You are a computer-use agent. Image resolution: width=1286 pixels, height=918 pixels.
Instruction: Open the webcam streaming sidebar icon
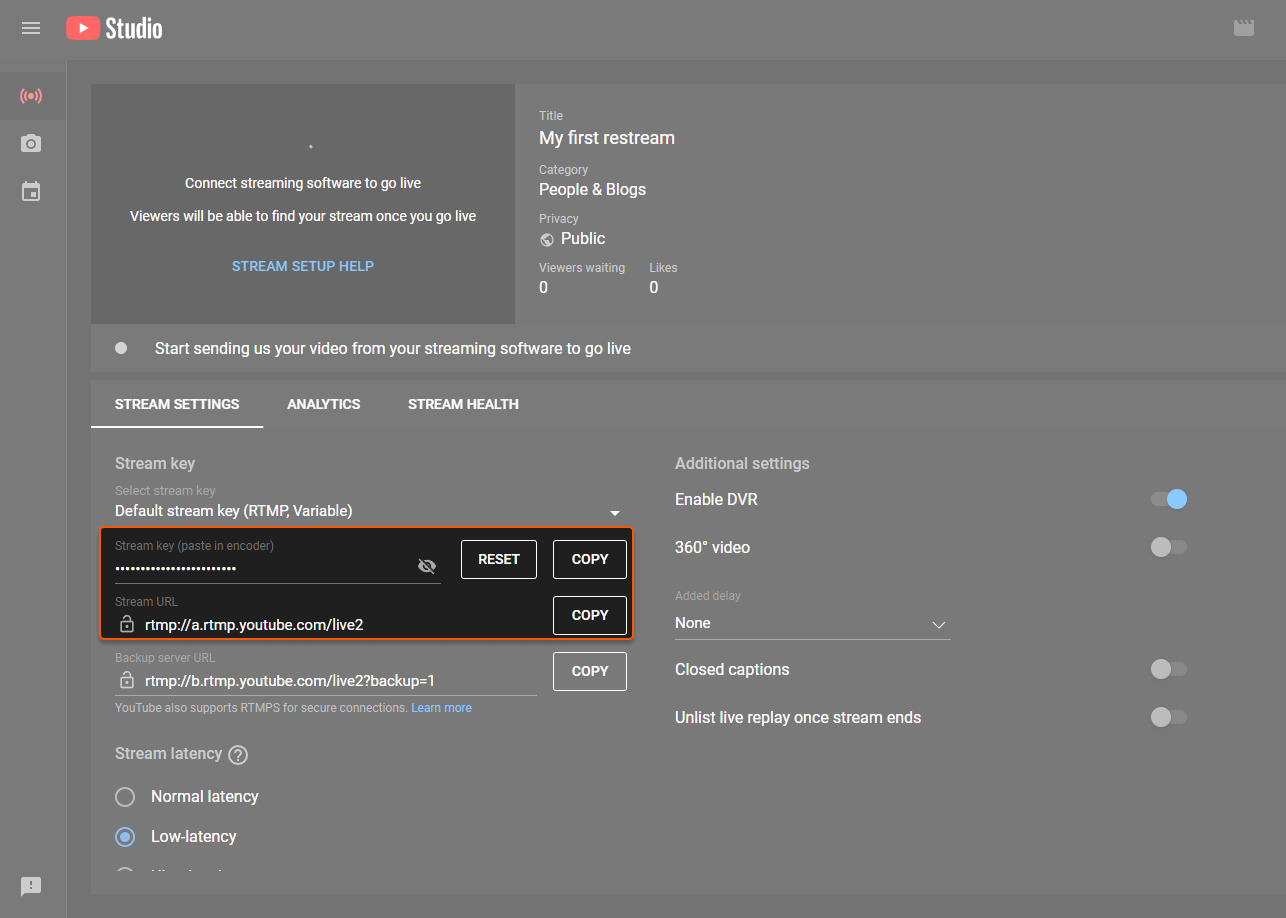(31, 143)
